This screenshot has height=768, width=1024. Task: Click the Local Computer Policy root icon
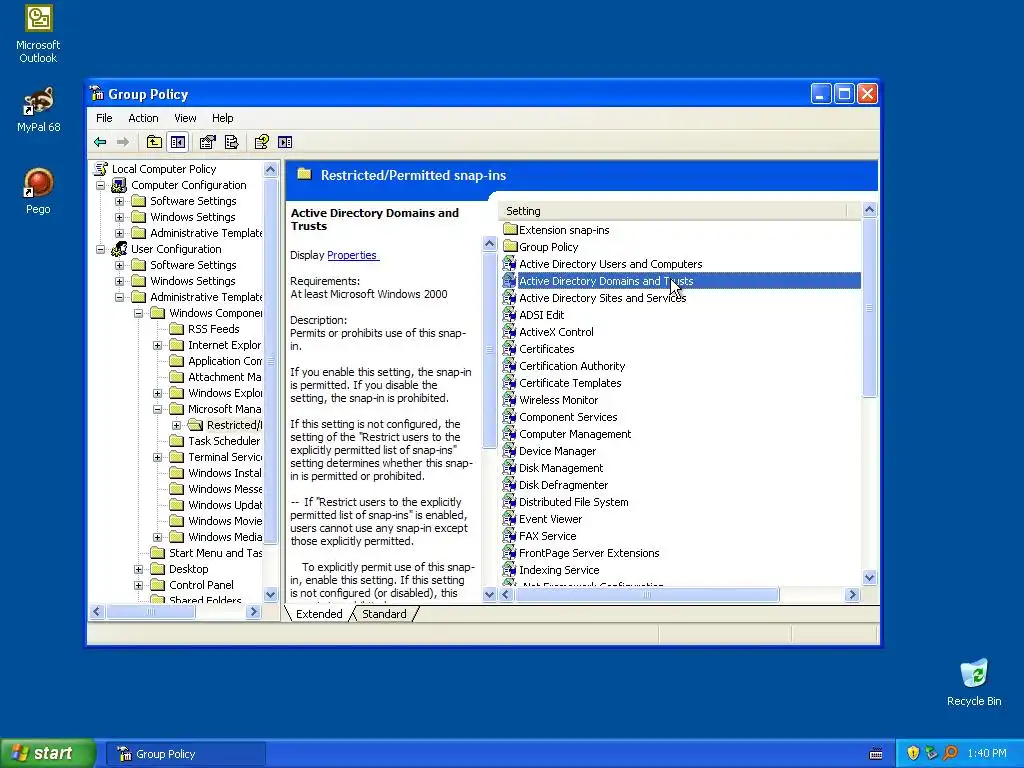pyautogui.click(x=101, y=168)
